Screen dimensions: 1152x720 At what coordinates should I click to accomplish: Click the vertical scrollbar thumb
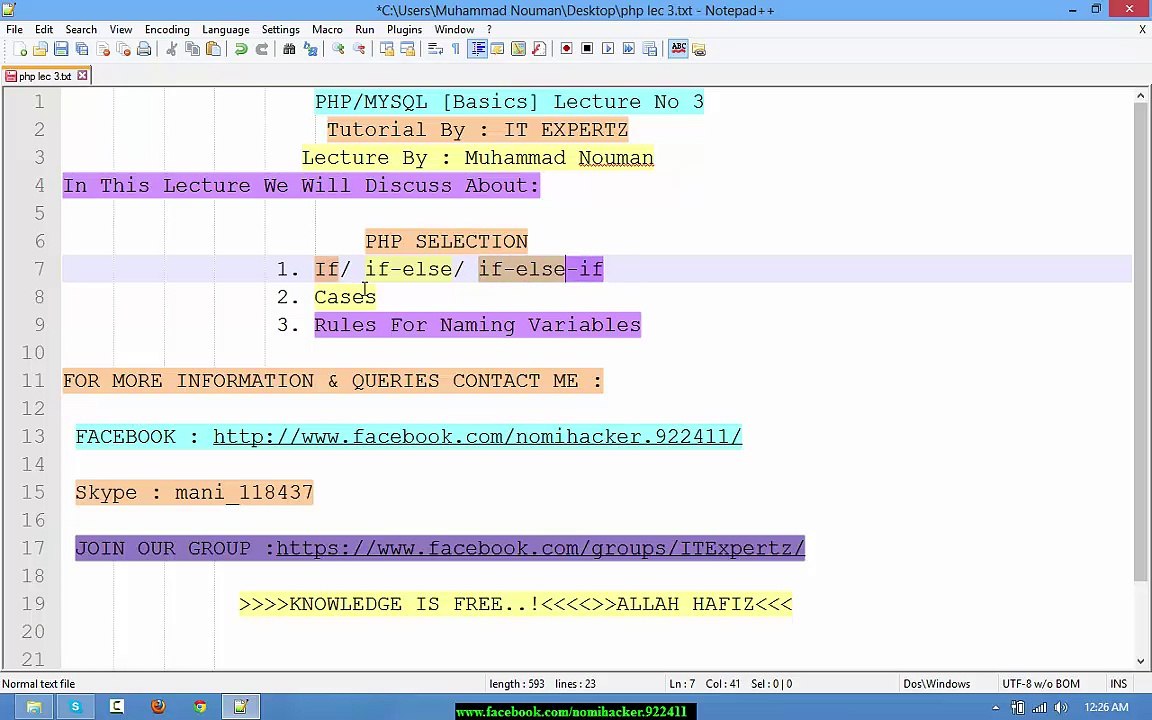click(1140, 342)
